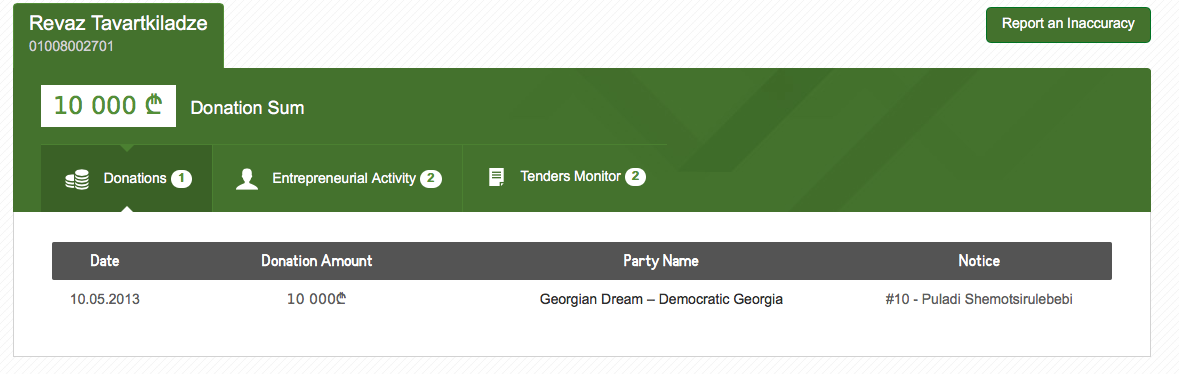Click the Donation Amount column header
The image size is (1179, 374).
coord(317,260)
